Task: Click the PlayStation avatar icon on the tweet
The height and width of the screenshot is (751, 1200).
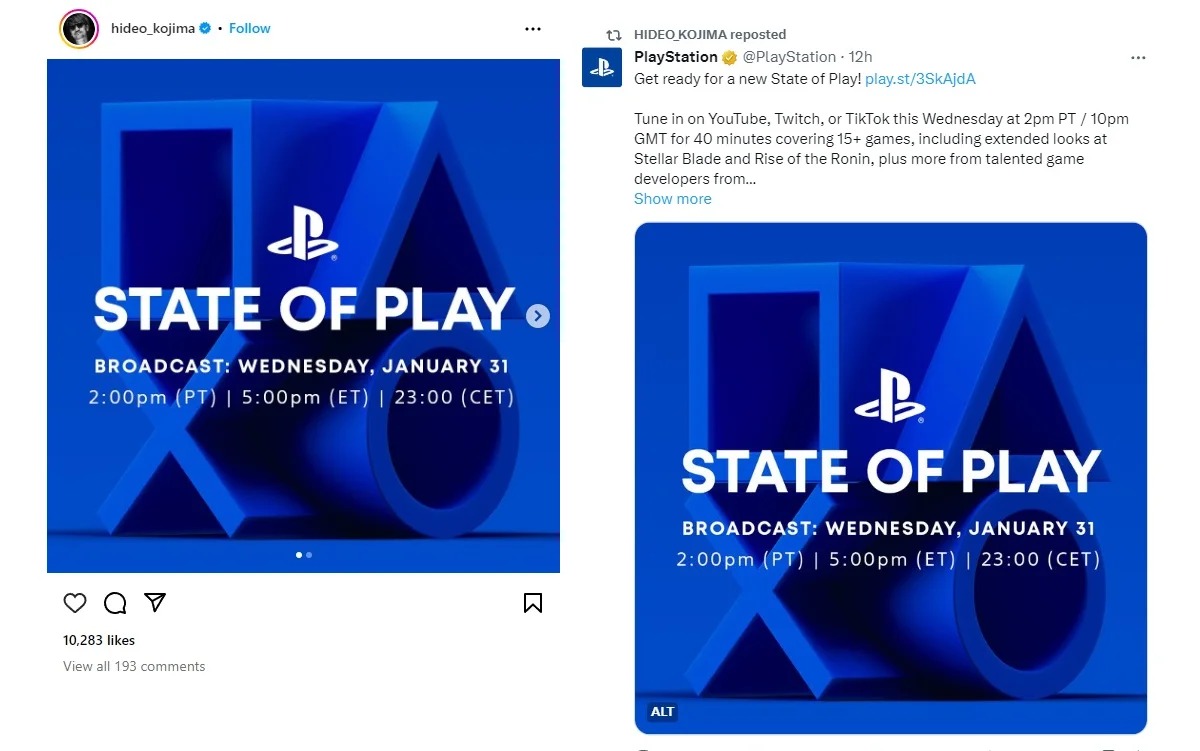Action: click(601, 68)
